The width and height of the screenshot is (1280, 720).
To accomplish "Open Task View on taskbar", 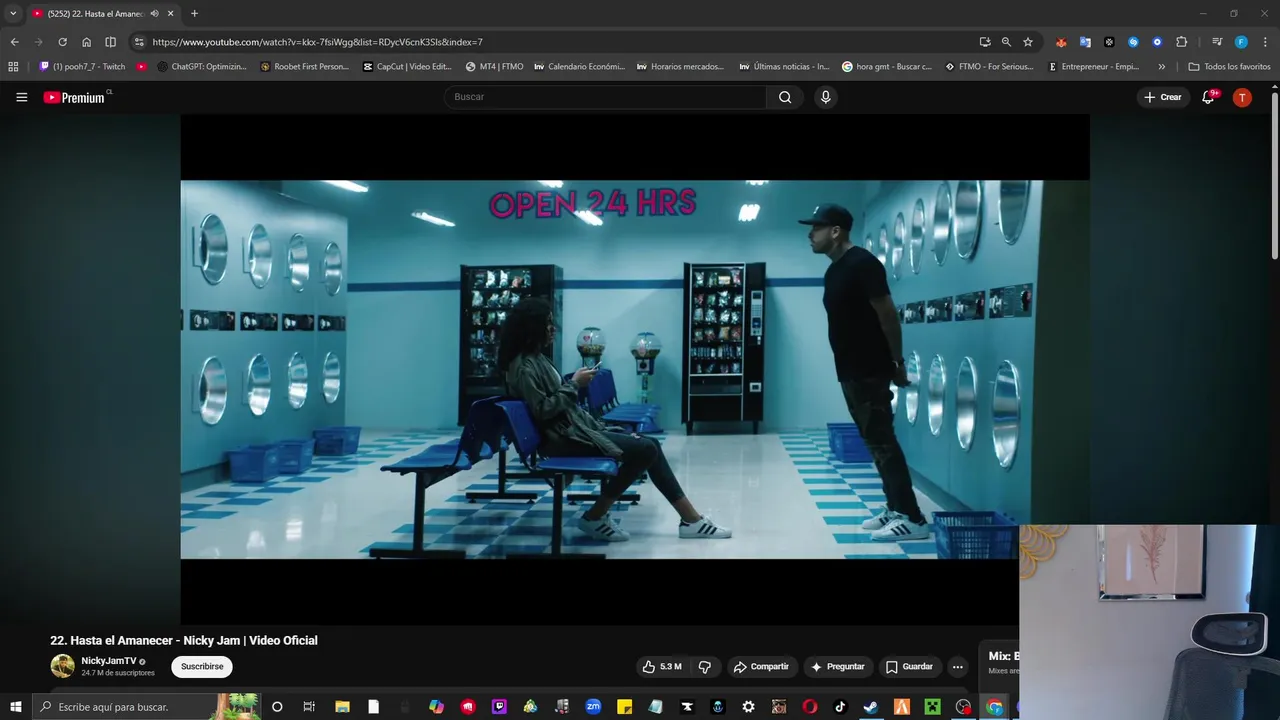I will pos(309,707).
